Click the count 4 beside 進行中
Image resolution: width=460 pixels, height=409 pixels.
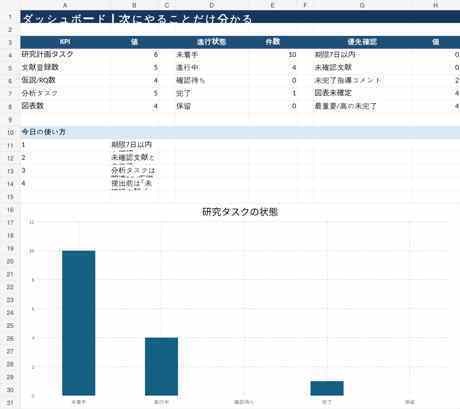point(294,67)
